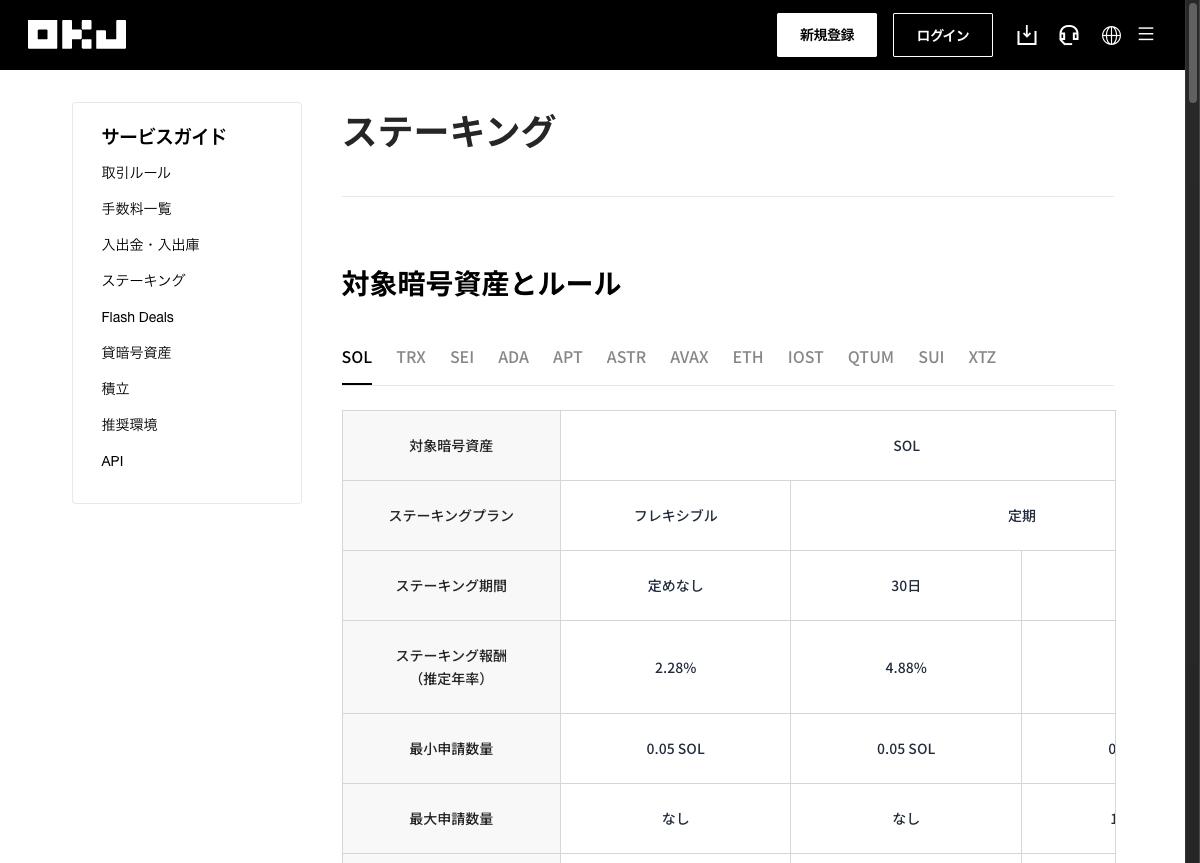This screenshot has height=863, width=1200.
Task: Click the ステーキングプラン row header
Action: (451, 516)
